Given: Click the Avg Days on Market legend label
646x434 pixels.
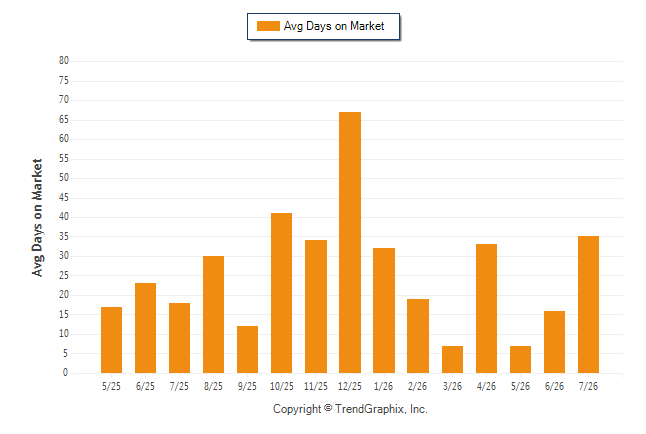Looking at the screenshot, I should pyautogui.click(x=334, y=26).
